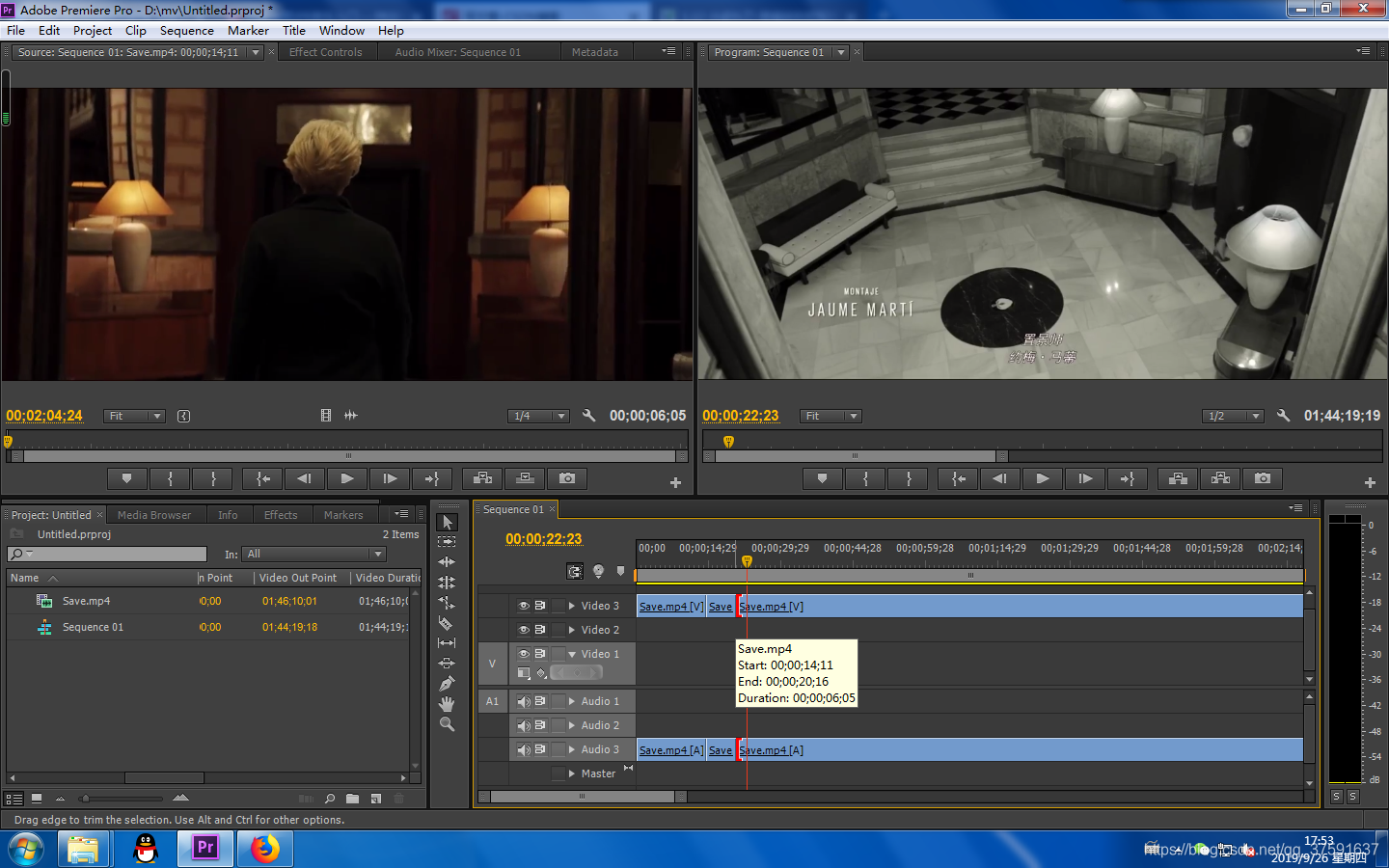Select the Slide tool
The image size is (1389, 868).
coord(447,664)
